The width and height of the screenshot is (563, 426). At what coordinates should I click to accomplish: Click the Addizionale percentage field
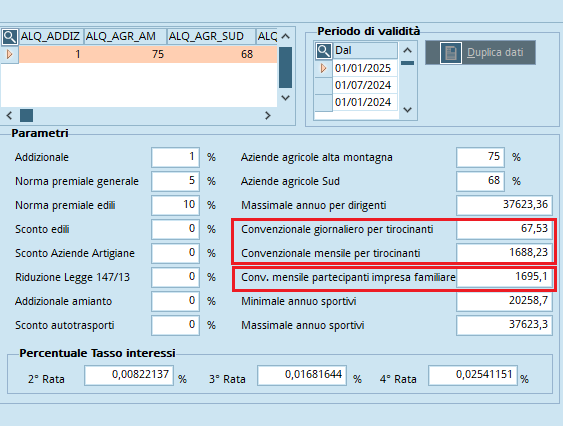(175, 157)
